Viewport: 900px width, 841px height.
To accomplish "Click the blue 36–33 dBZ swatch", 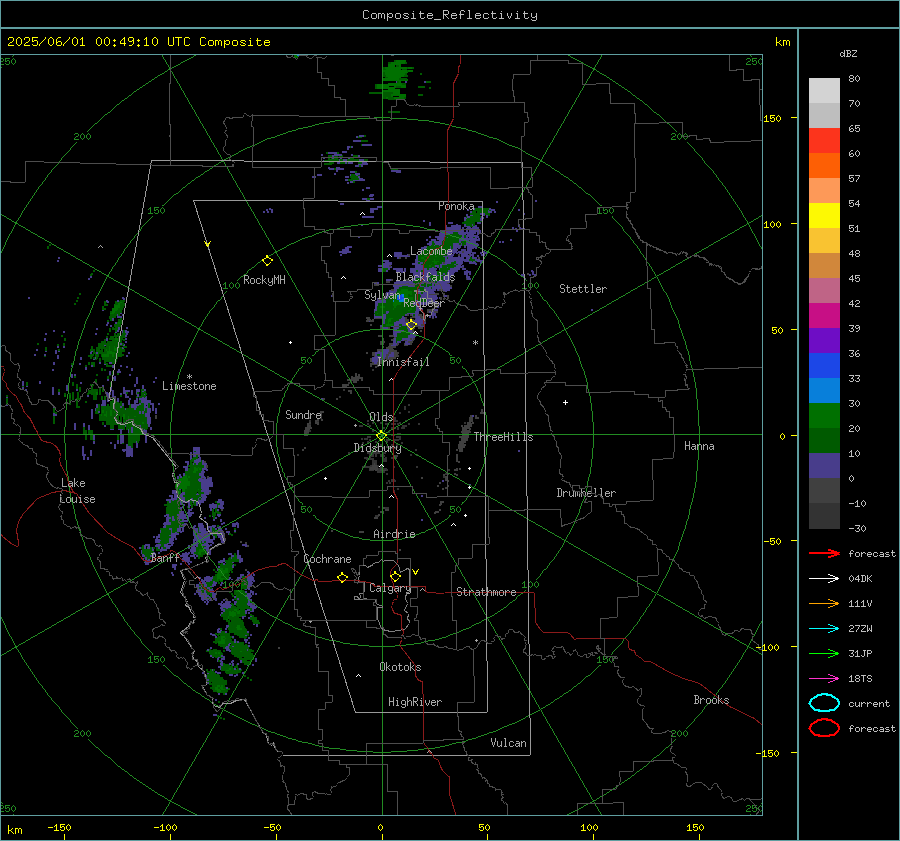I will coord(824,366).
